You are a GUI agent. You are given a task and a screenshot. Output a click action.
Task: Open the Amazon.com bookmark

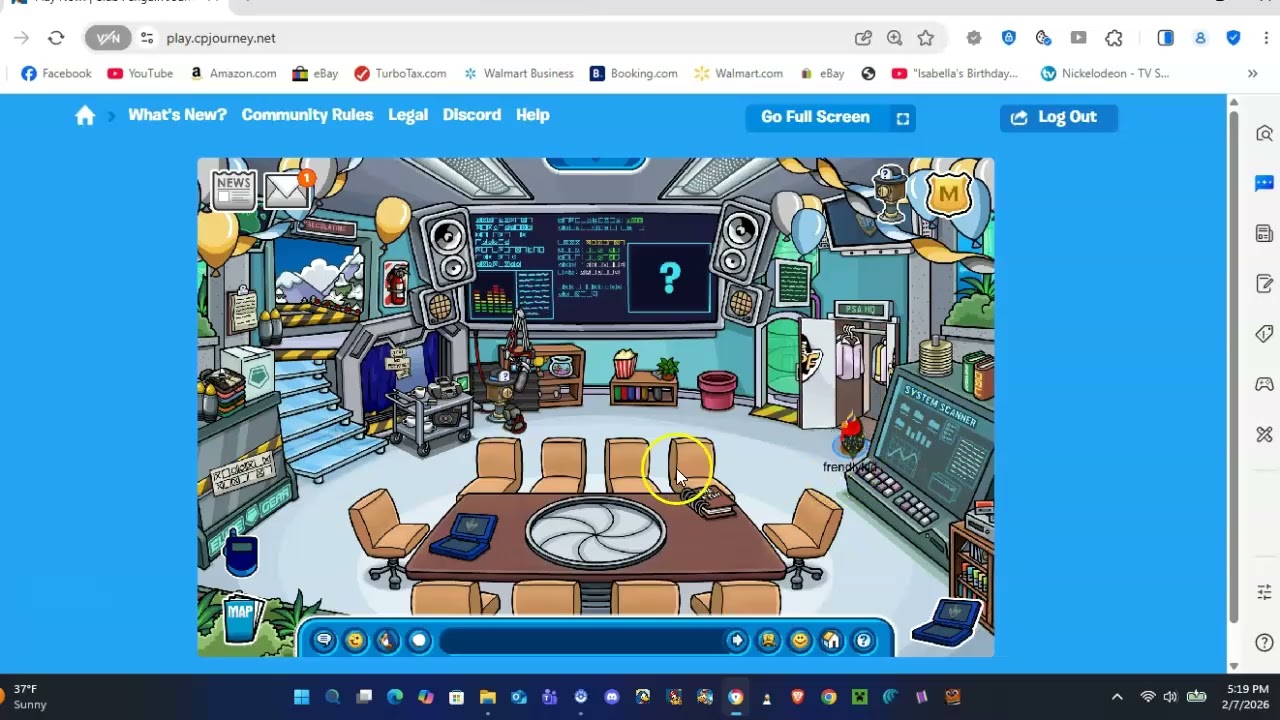click(233, 73)
